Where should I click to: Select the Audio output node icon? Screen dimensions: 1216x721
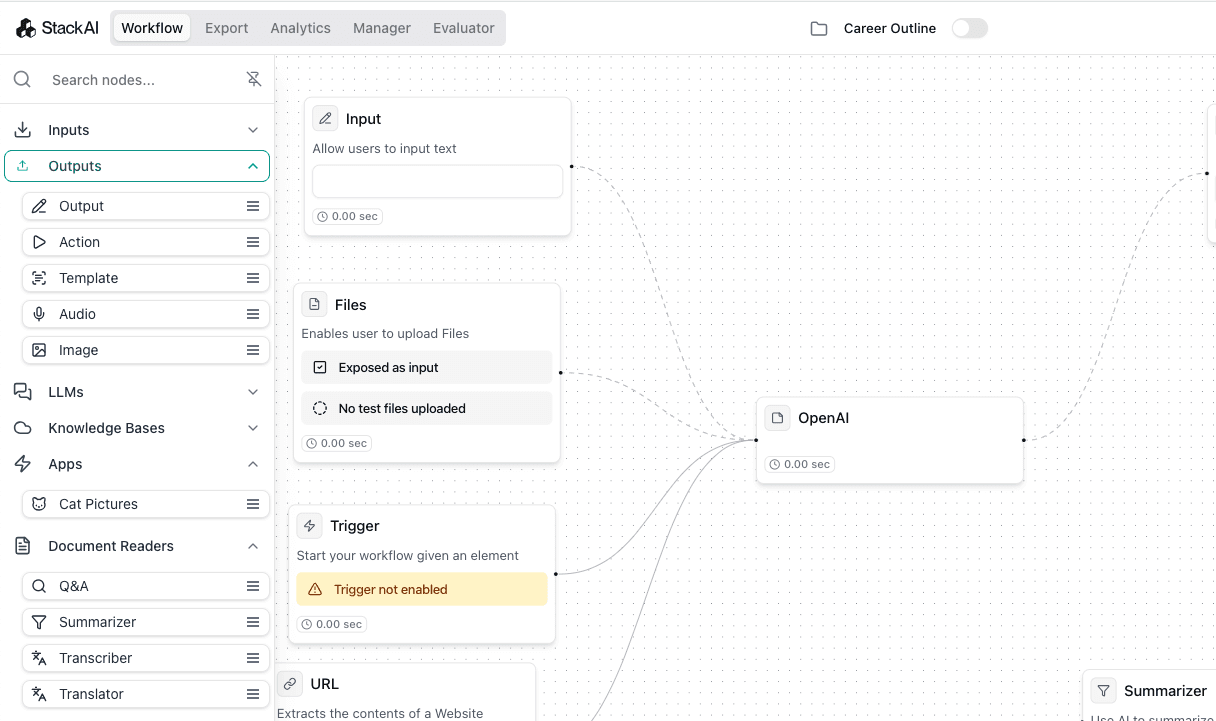(x=39, y=314)
